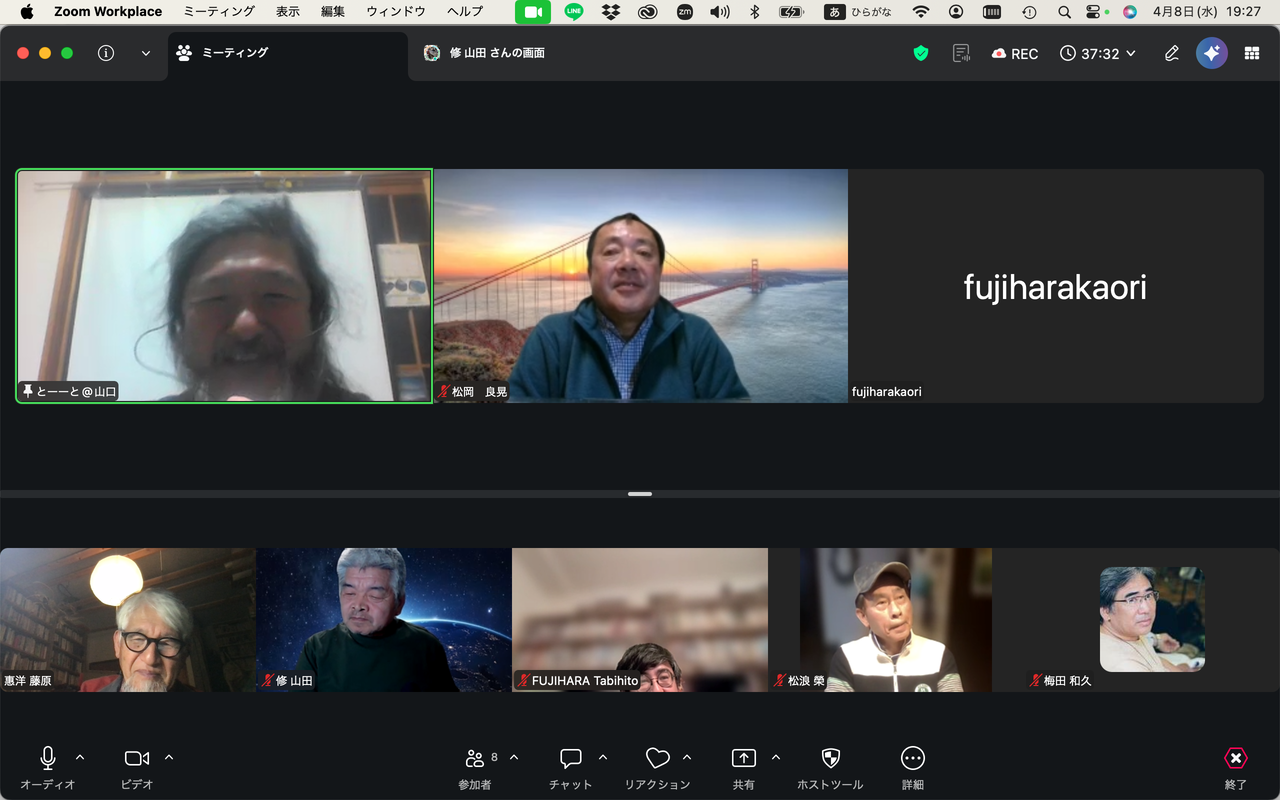The width and height of the screenshot is (1280, 800).
Task: Open the green encryption shield icon
Action: point(921,53)
